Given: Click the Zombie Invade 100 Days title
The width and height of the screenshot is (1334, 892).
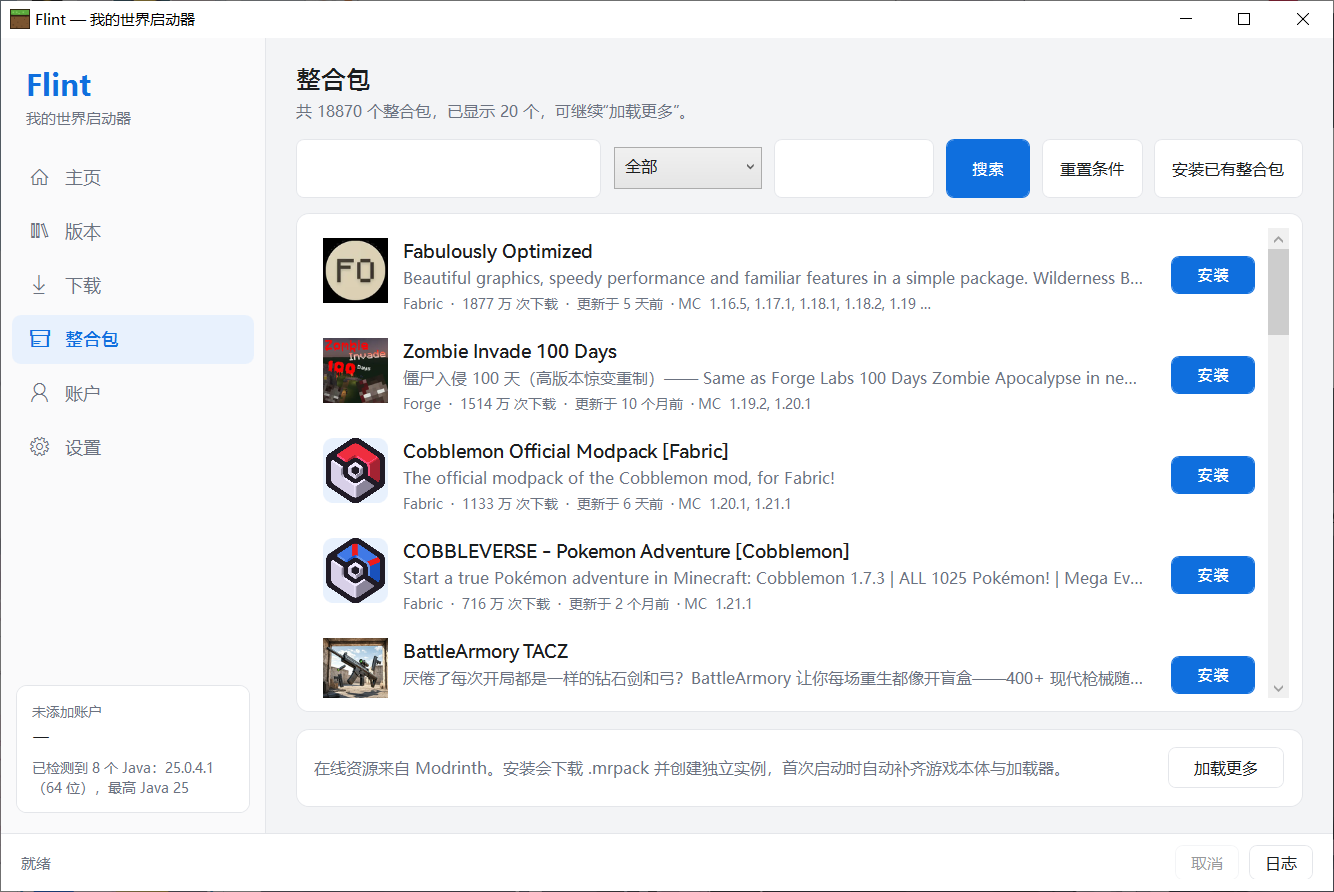Looking at the screenshot, I should pyautogui.click(x=510, y=351).
